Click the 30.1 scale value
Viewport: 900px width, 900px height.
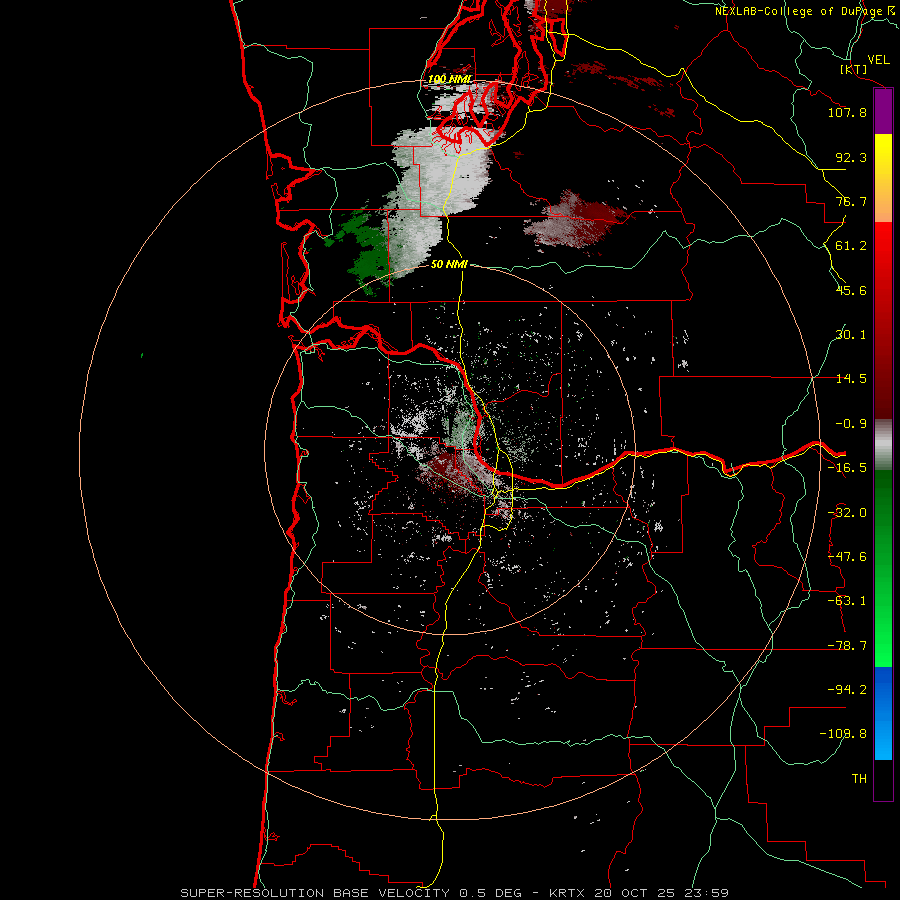[x=851, y=335]
